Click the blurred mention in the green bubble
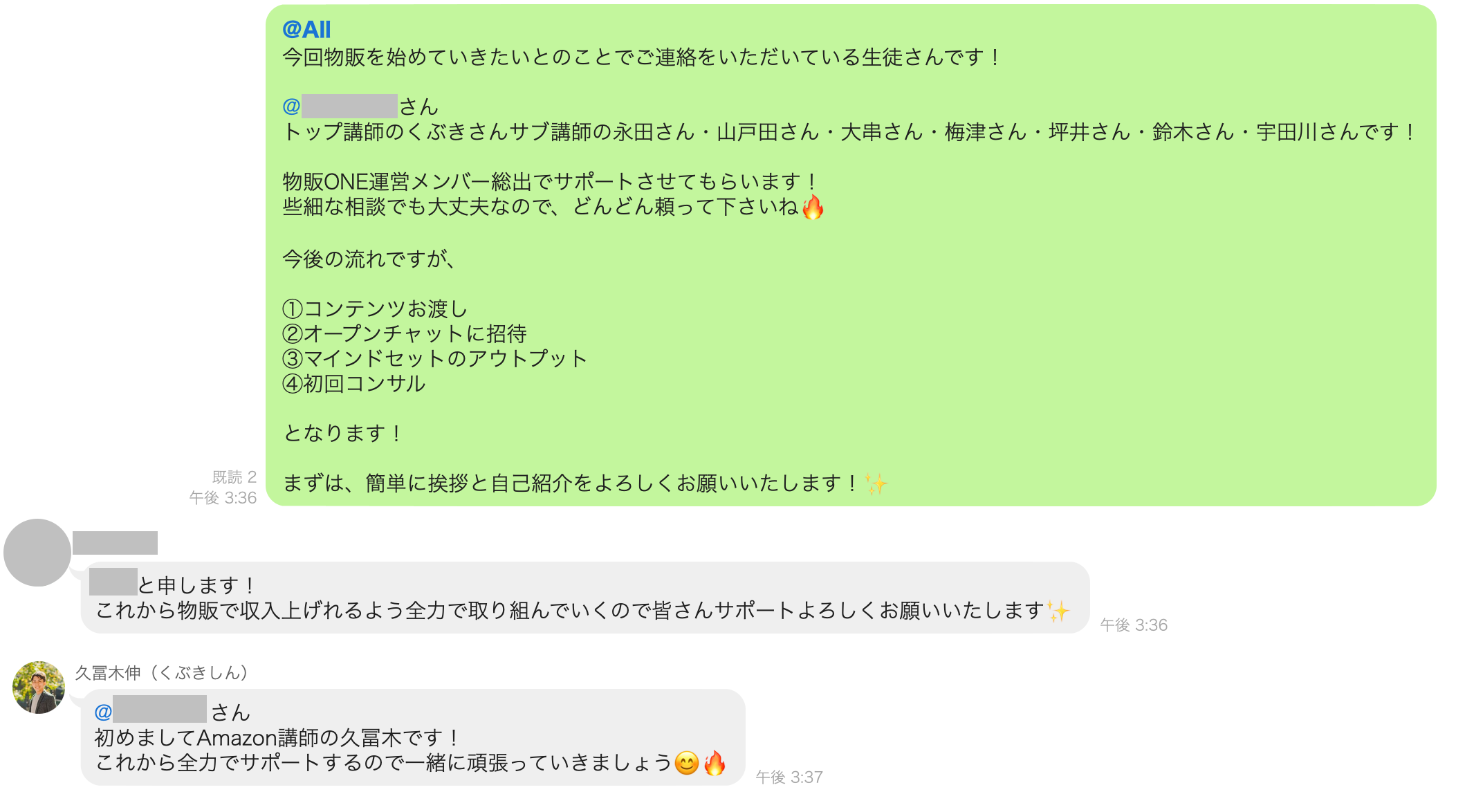 pyautogui.click(x=349, y=106)
